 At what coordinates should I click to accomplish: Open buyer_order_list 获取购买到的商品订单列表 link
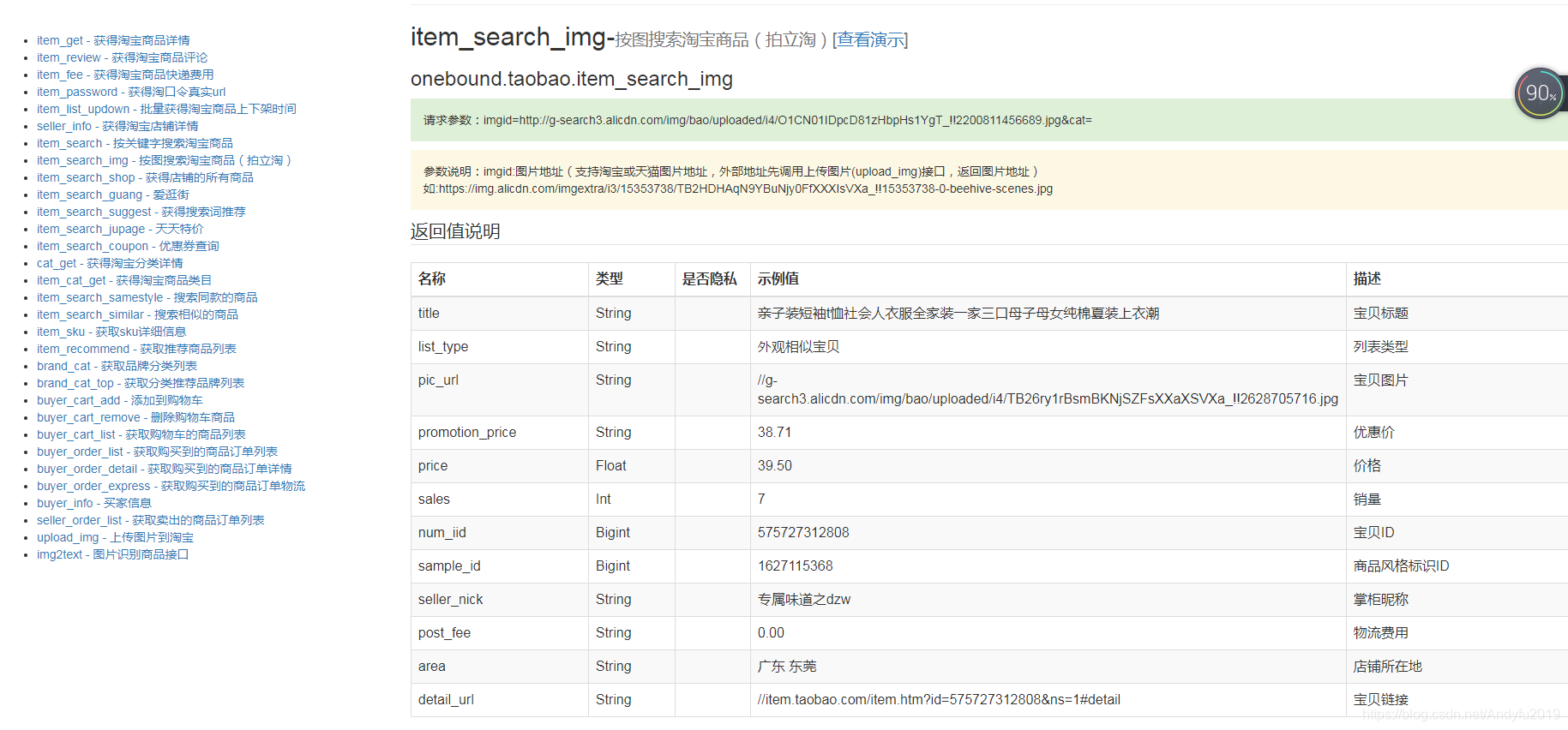pyautogui.click(x=157, y=452)
